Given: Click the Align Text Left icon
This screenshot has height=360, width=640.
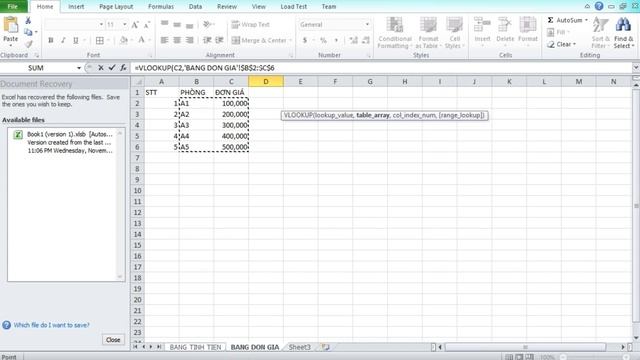Looking at the screenshot, I should click(164, 40).
